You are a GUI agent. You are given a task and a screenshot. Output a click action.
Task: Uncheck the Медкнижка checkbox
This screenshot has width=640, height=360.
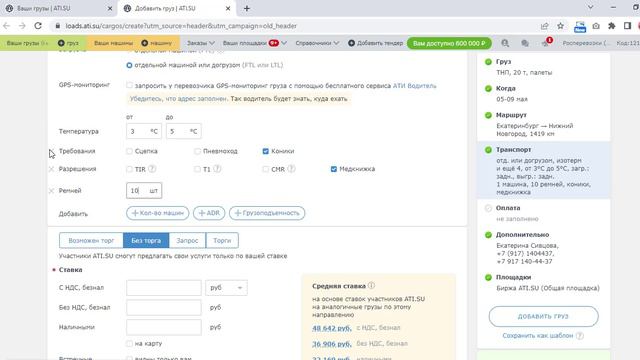tap(334, 169)
